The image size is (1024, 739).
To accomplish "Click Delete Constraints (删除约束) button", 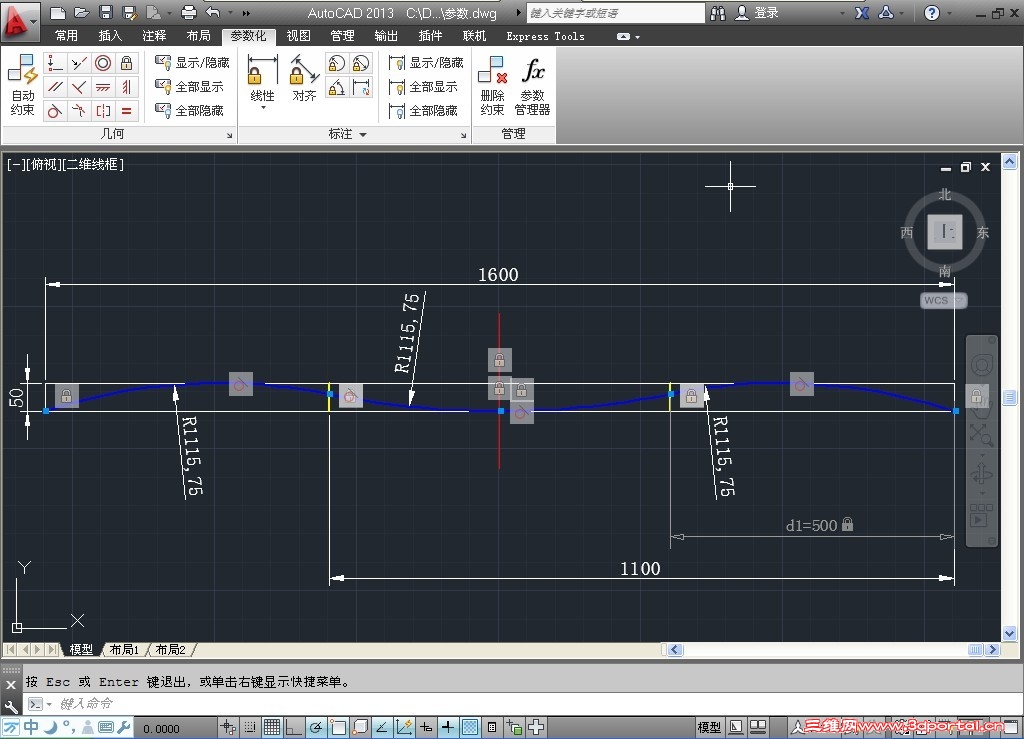I will pyautogui.click(x=492, y=86).
